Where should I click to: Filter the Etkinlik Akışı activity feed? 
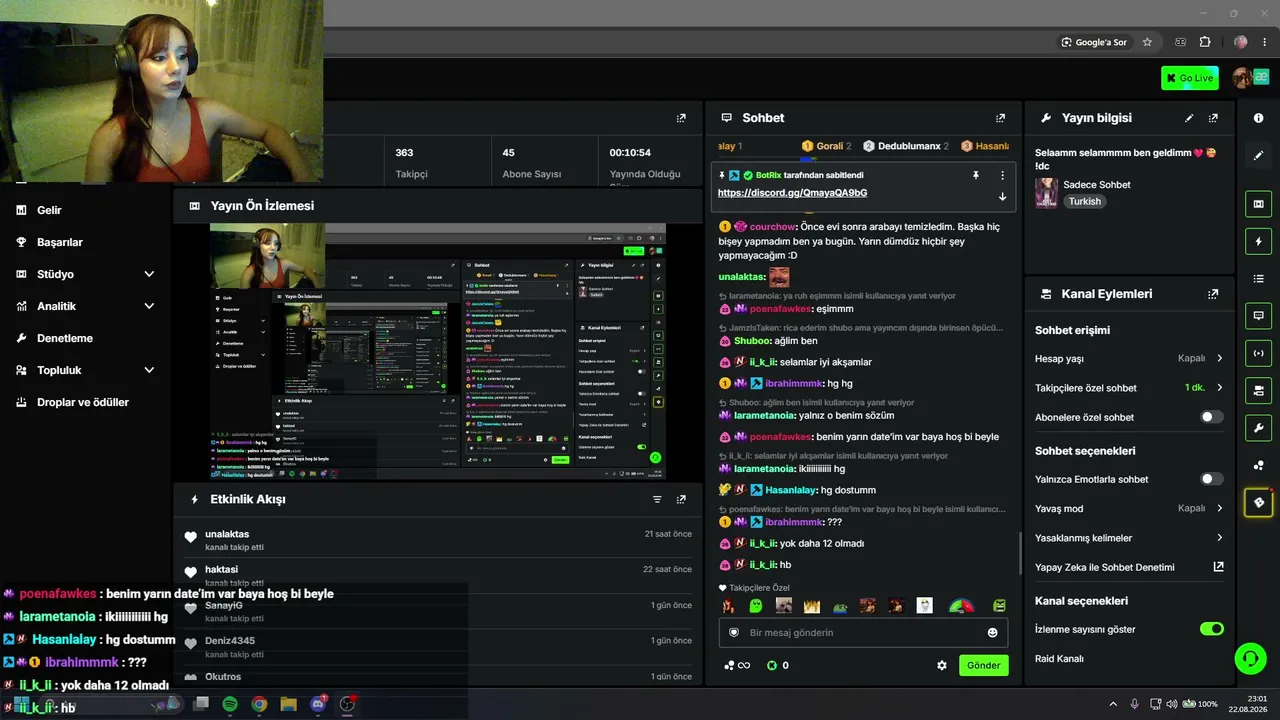point(657,499)
